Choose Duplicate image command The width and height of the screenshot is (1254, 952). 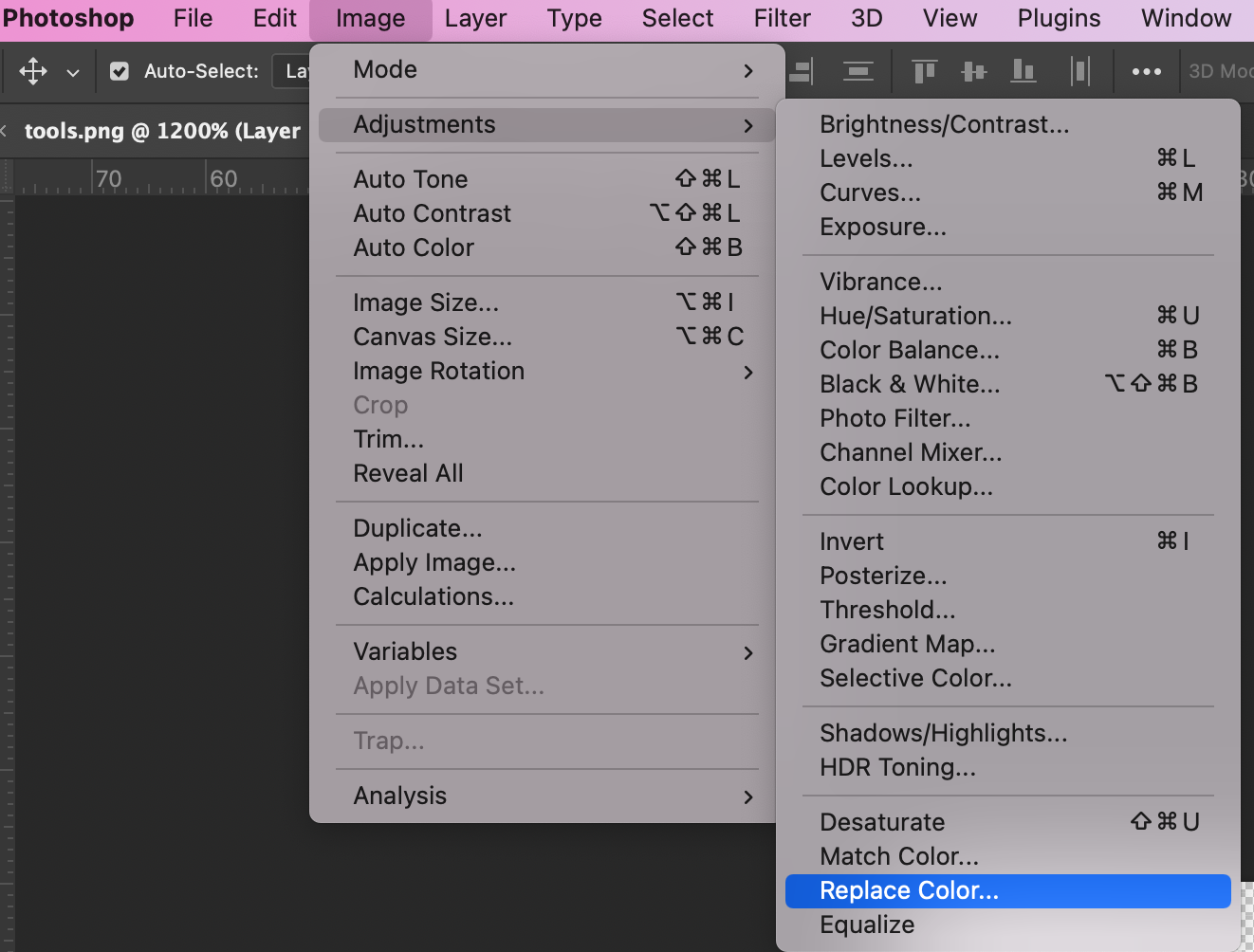(547, 528)
